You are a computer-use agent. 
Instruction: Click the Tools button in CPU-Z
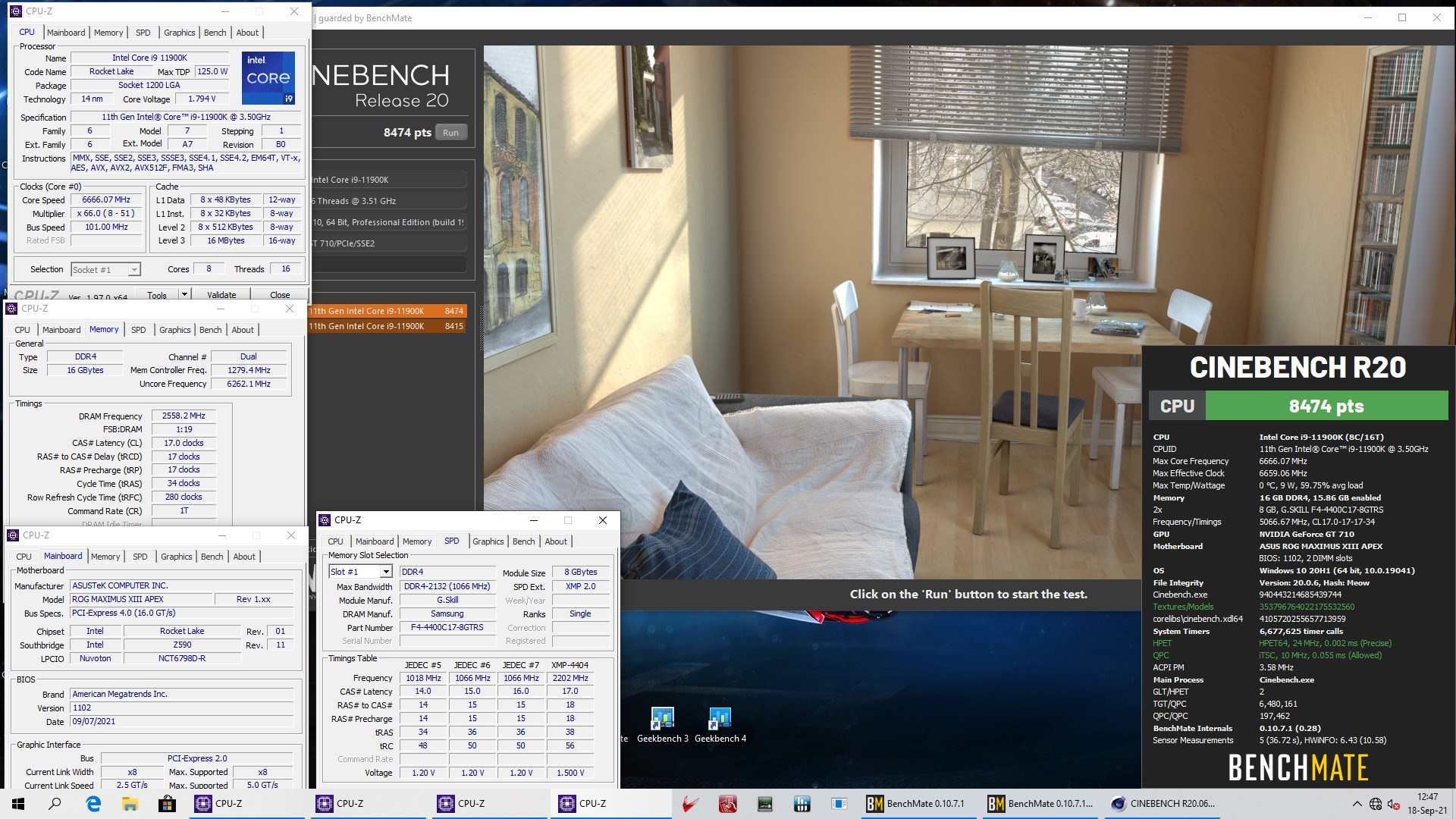coord(157,295)
